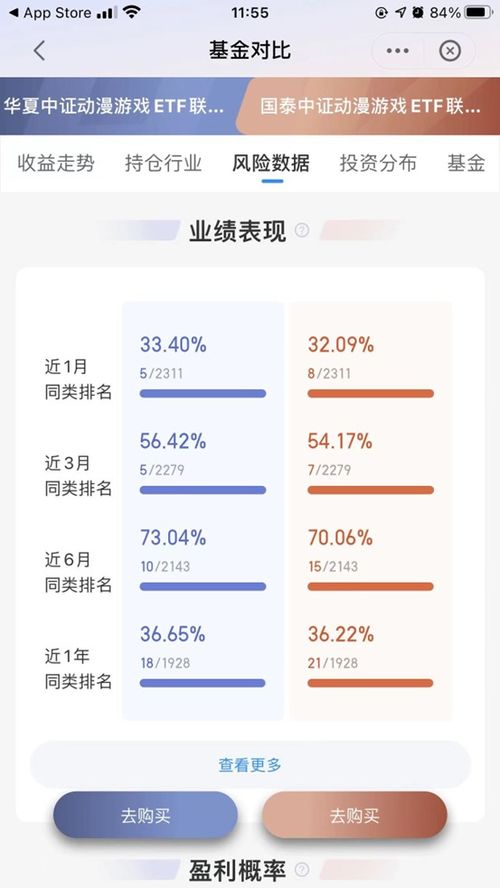Tap the back arrow icon
Viewport: 500px width, 888px height.
click(x=39, y=51)
